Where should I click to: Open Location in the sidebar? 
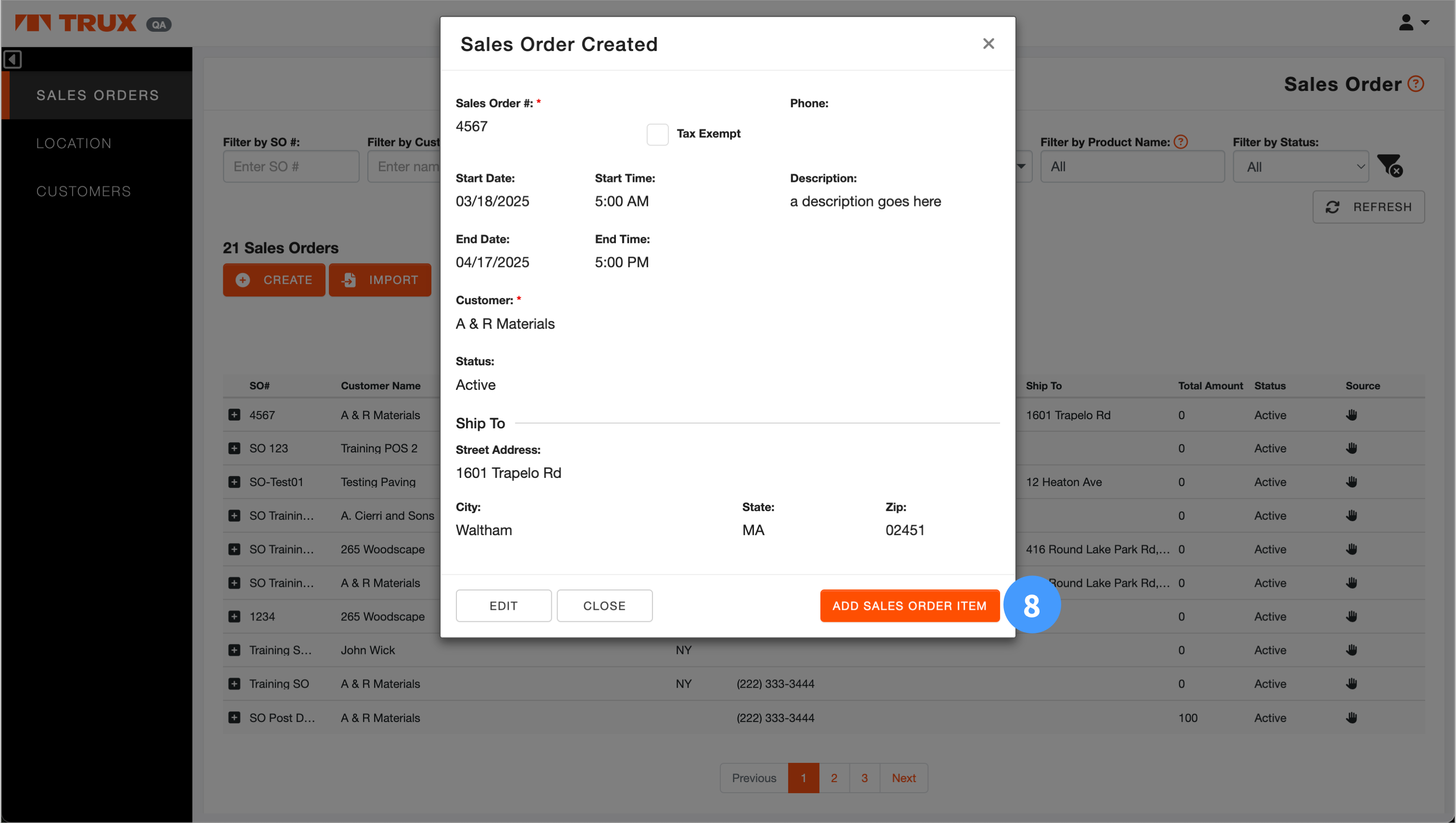pos(74,143)
